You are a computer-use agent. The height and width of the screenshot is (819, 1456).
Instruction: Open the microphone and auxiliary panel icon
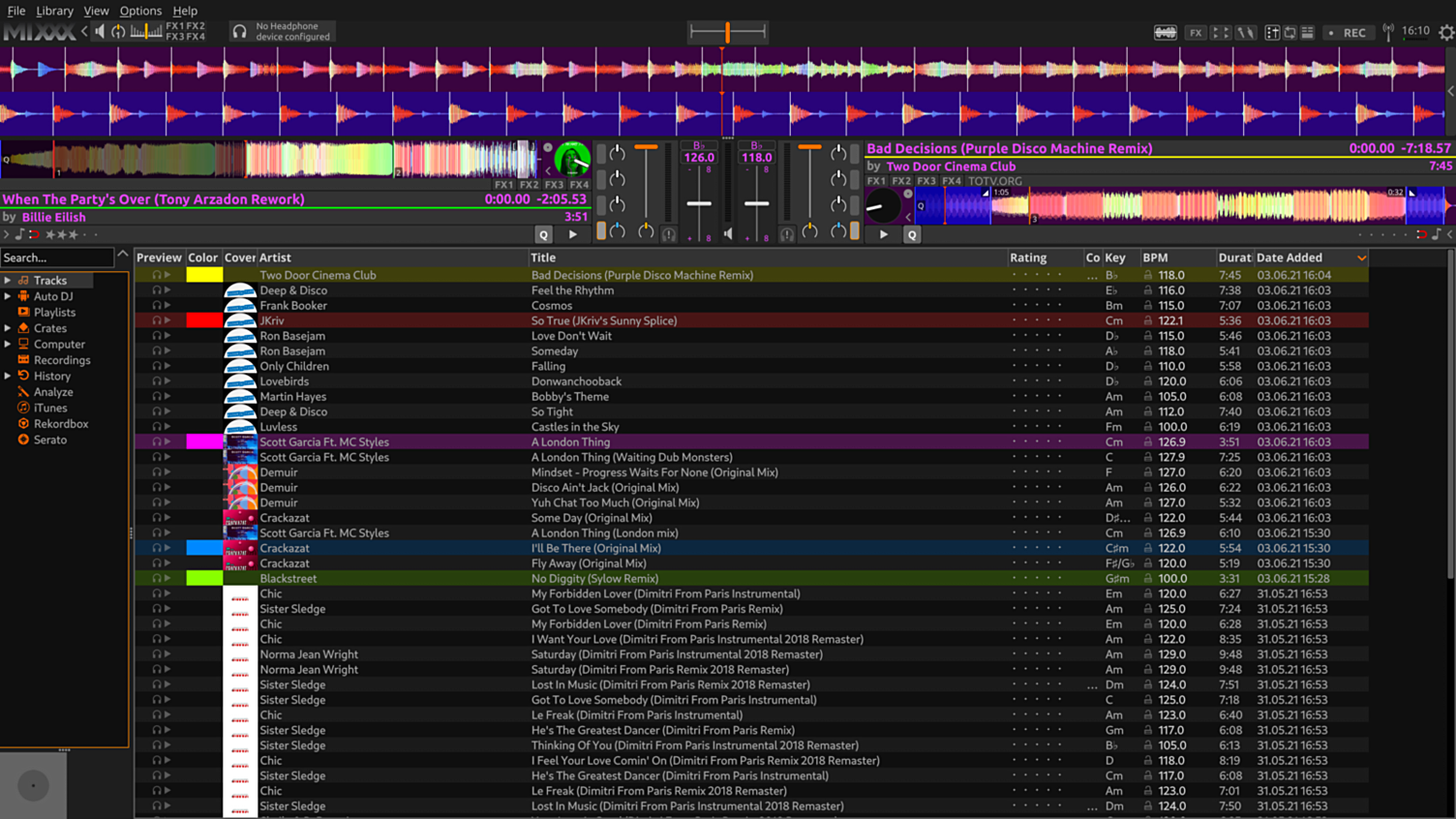pyautogui.click(x=1244, y=32)
